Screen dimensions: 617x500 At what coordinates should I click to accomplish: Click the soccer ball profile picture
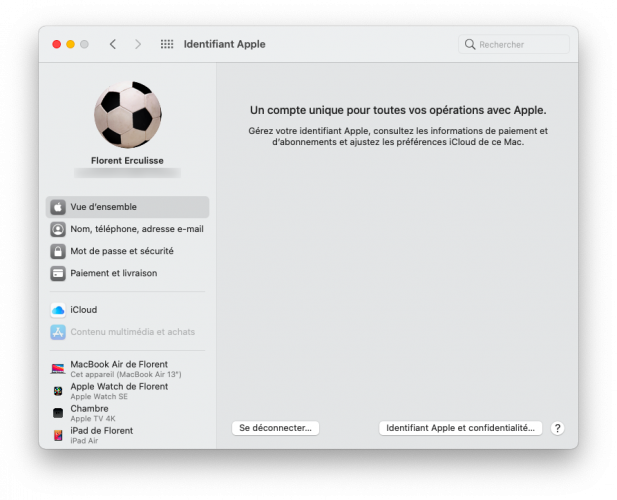click(x=127, y=115)
